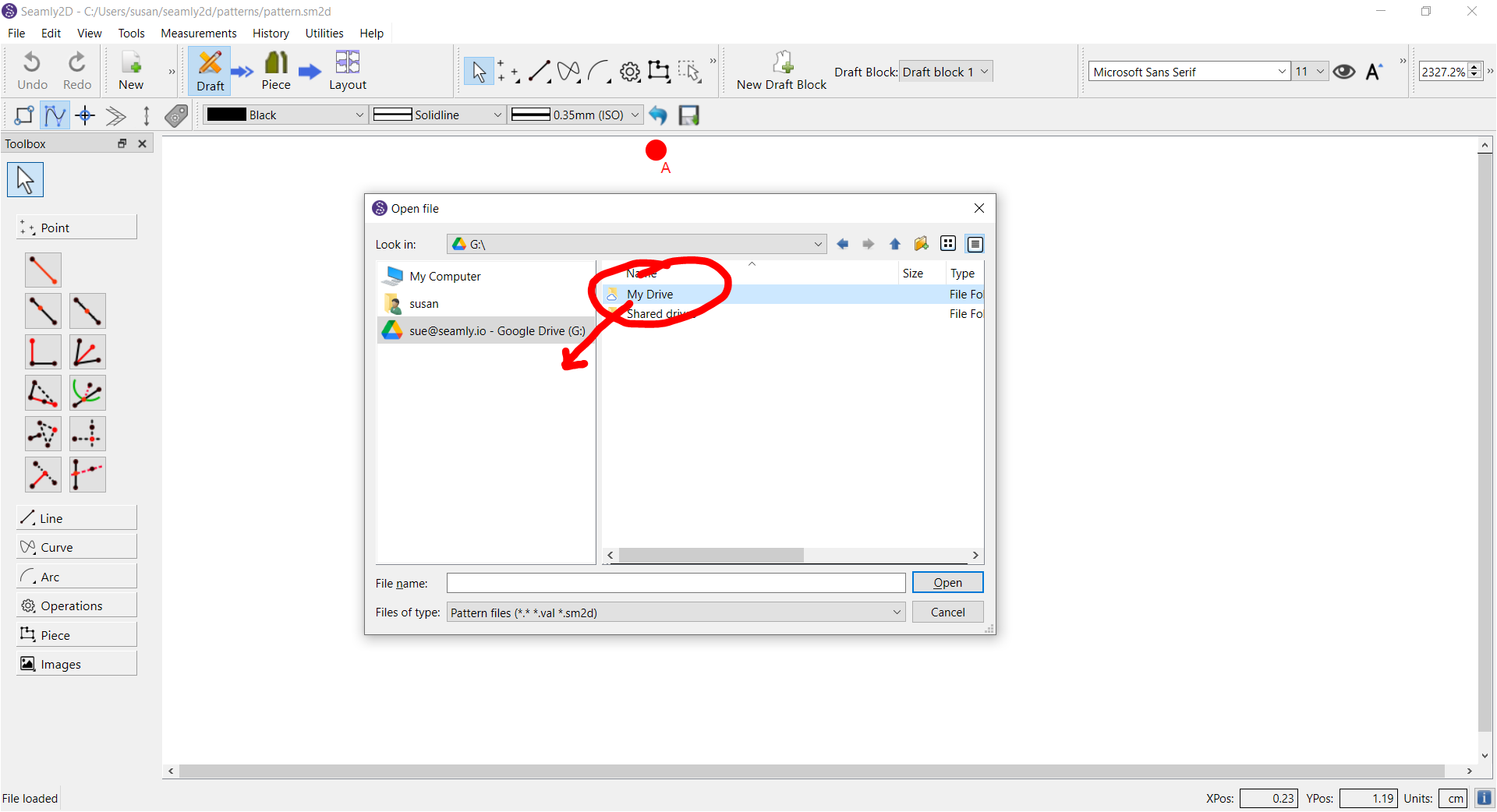1497x812 pixels.
Task: Toggle point name visibility eye icon
Action: pos(1344,72)
